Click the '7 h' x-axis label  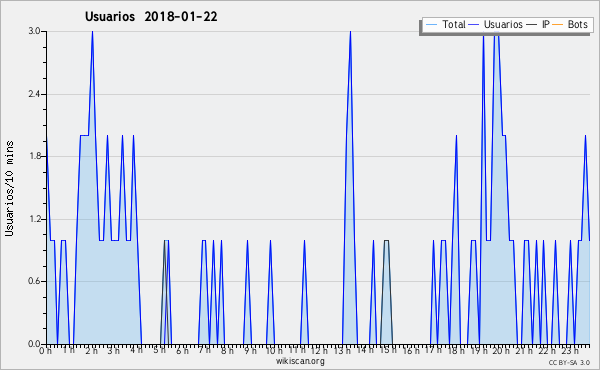point(205,350)
